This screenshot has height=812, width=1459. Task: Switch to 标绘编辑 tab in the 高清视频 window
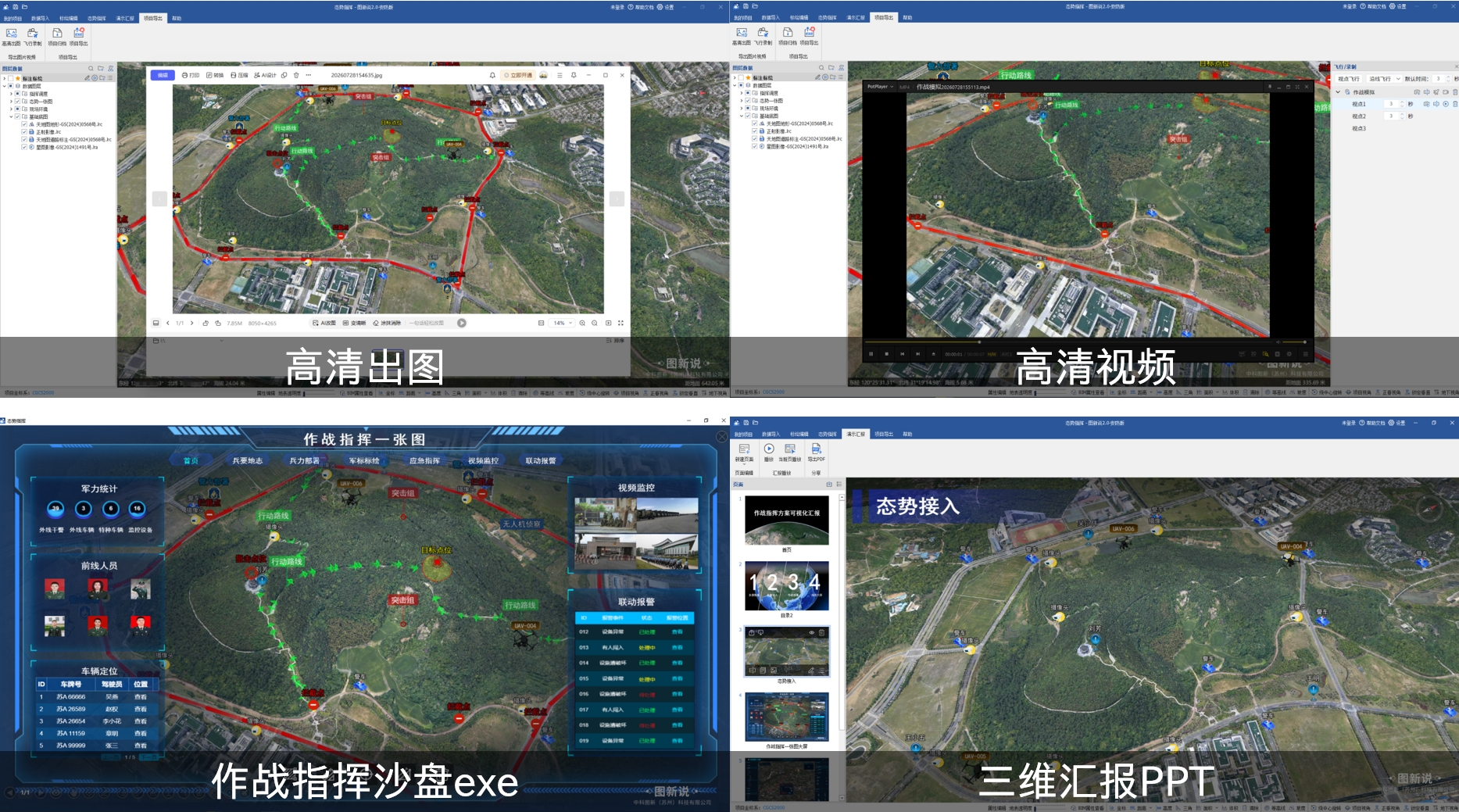click(799, 17)
